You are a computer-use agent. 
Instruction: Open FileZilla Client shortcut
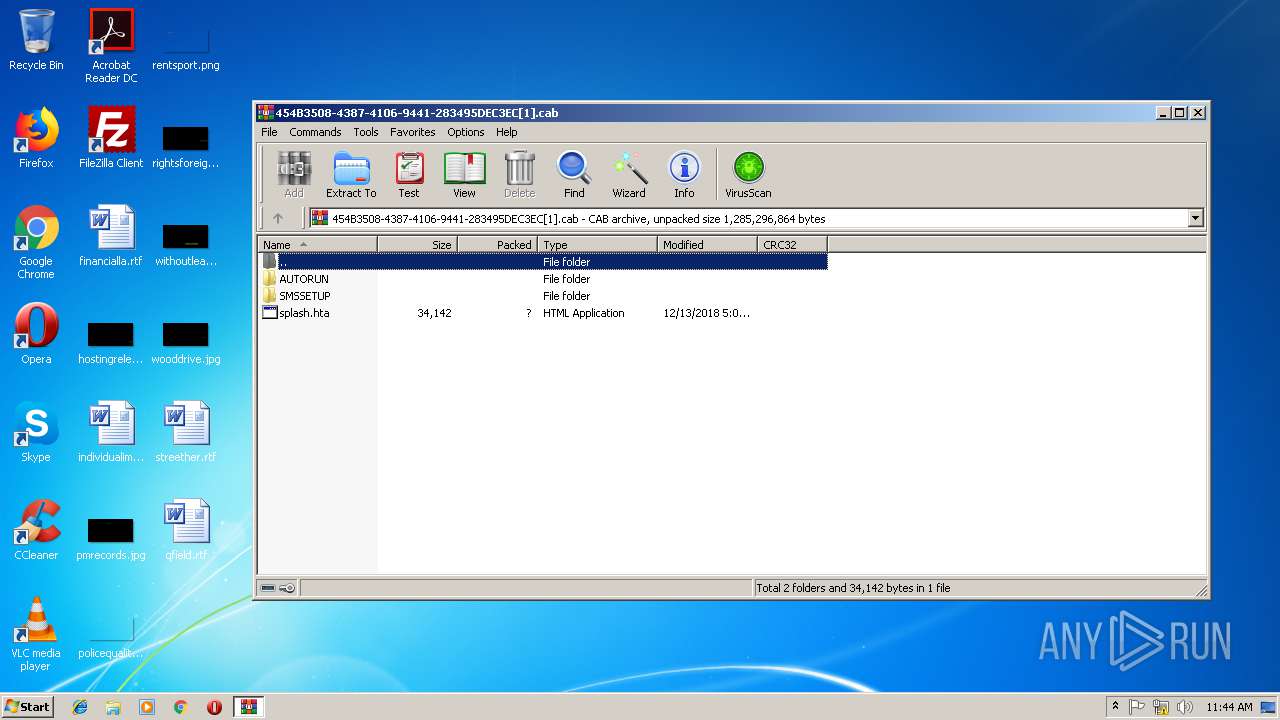111,138
